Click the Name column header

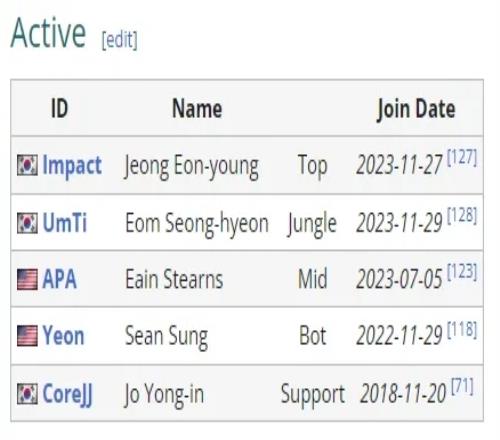(x=197, y=109)
